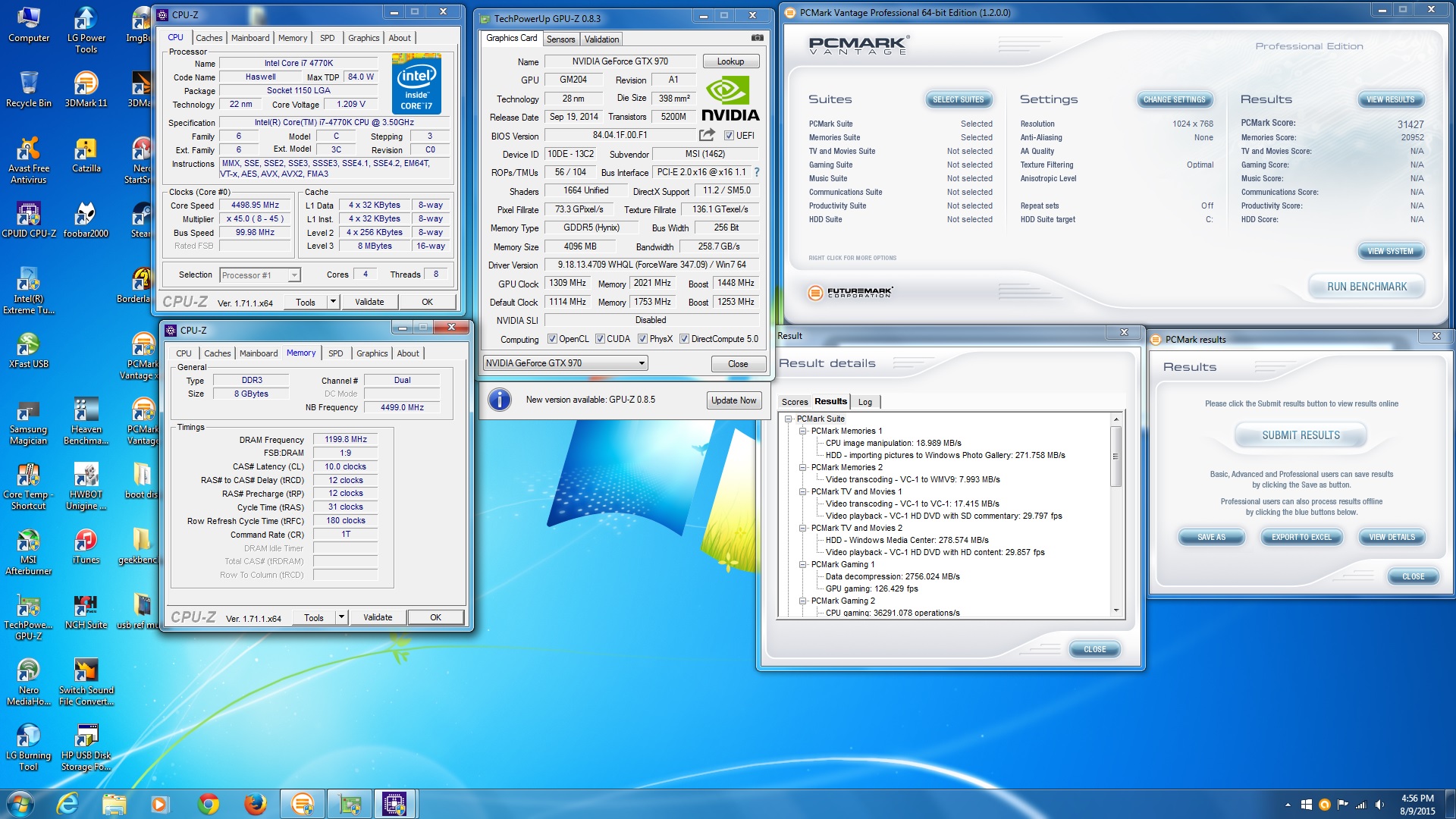Launch XFast USB desktop icon
1456x819 pixels.
coord(29,350)
